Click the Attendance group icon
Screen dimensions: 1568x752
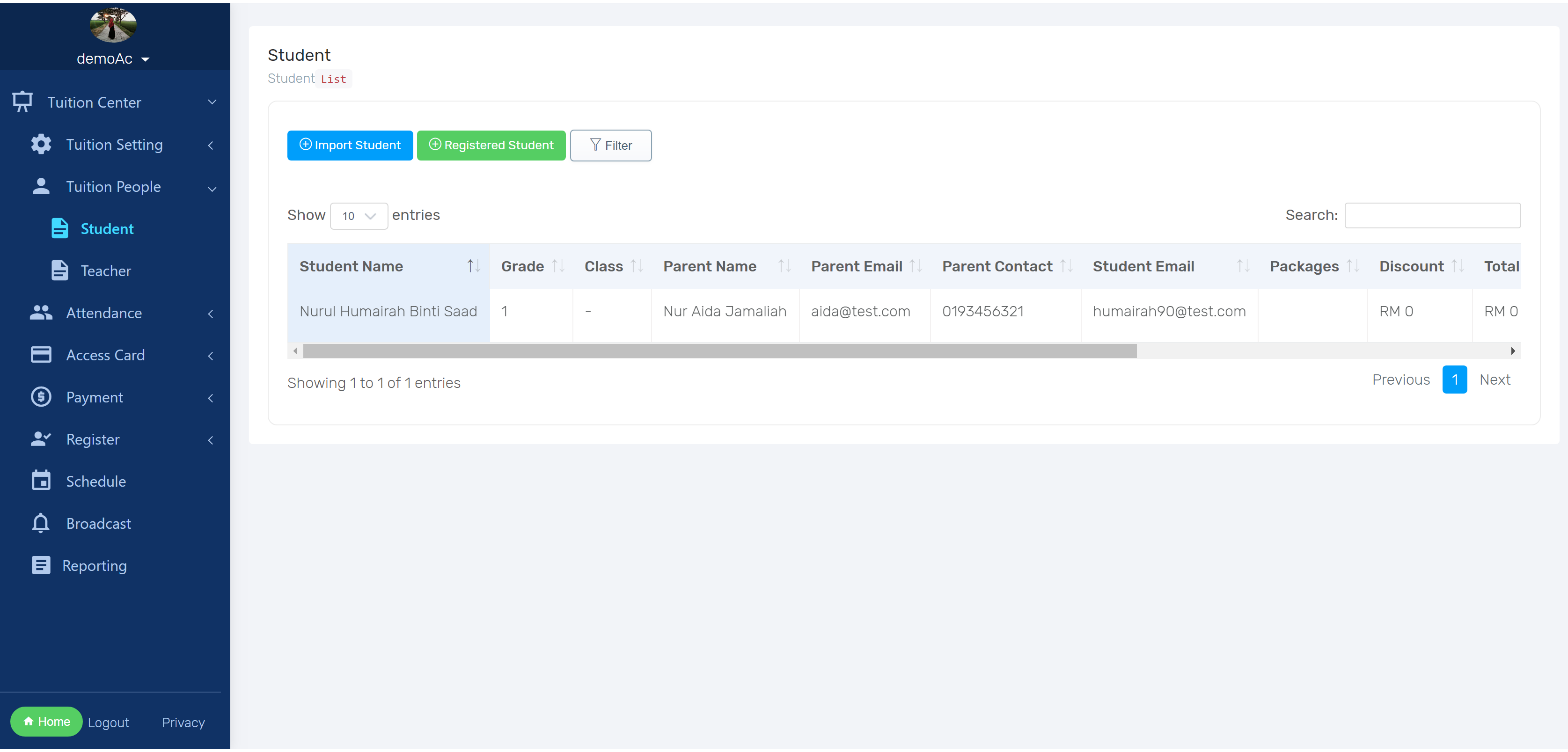(41, 313)
